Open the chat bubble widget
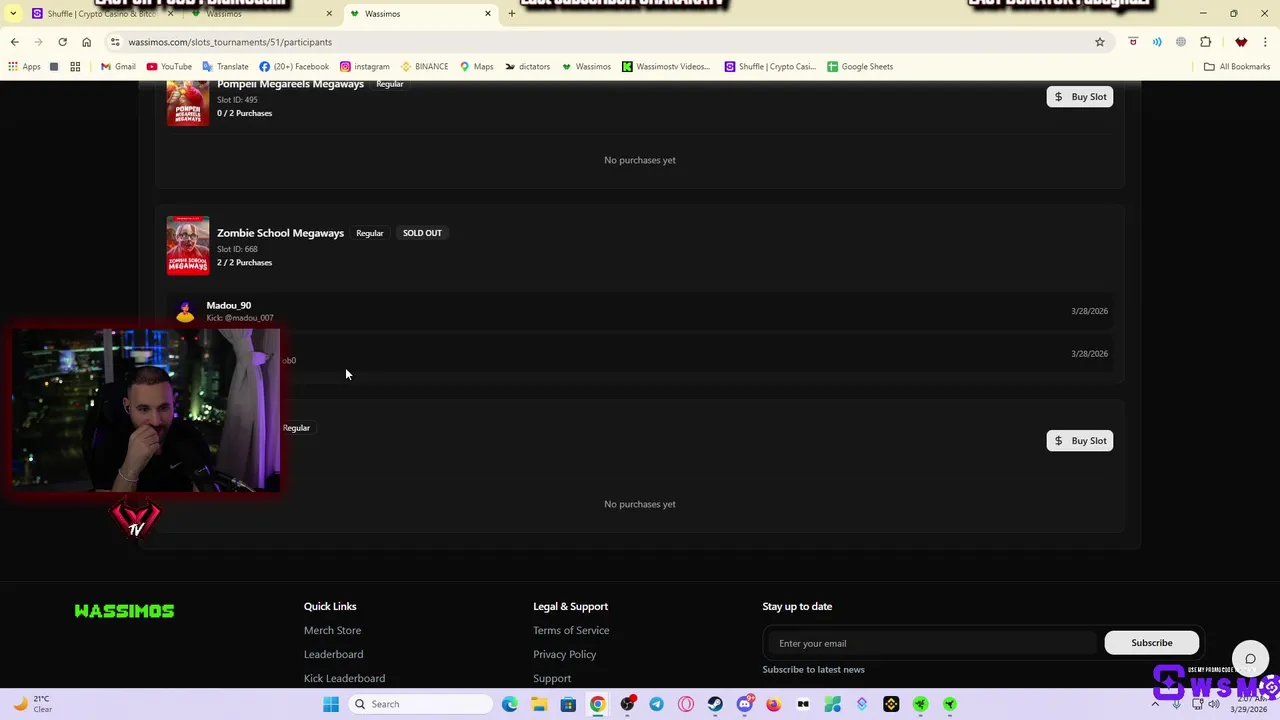This screenshot has width=1280, height=720. click(1250, 658)
